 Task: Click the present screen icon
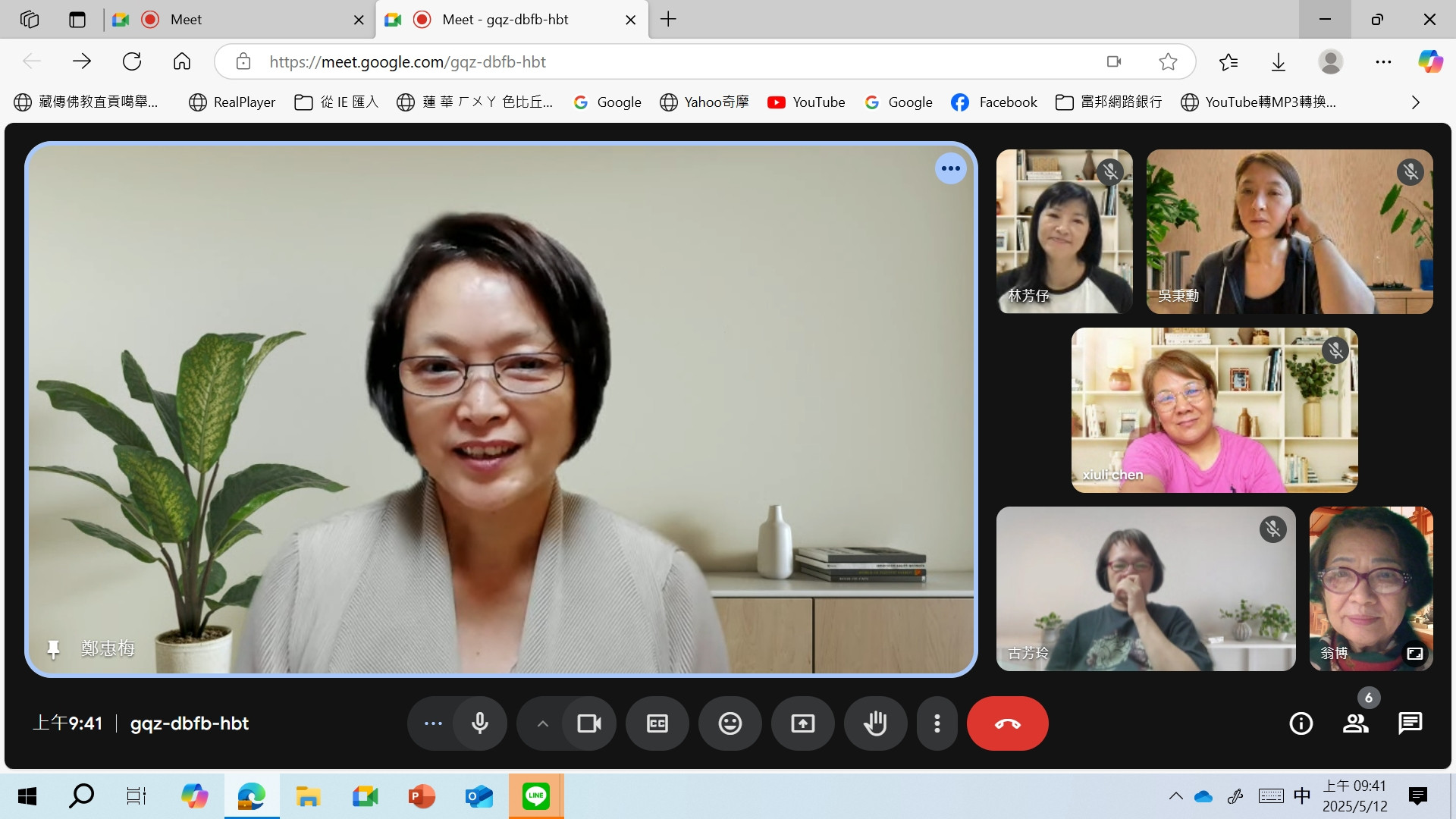(x=802, y=723)
